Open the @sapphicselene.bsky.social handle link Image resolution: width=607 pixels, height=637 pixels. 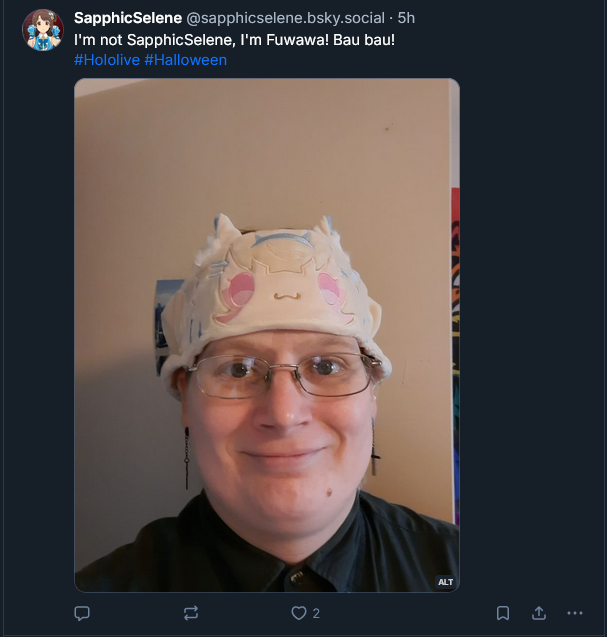pyautogui.click(x=285, y=18)
